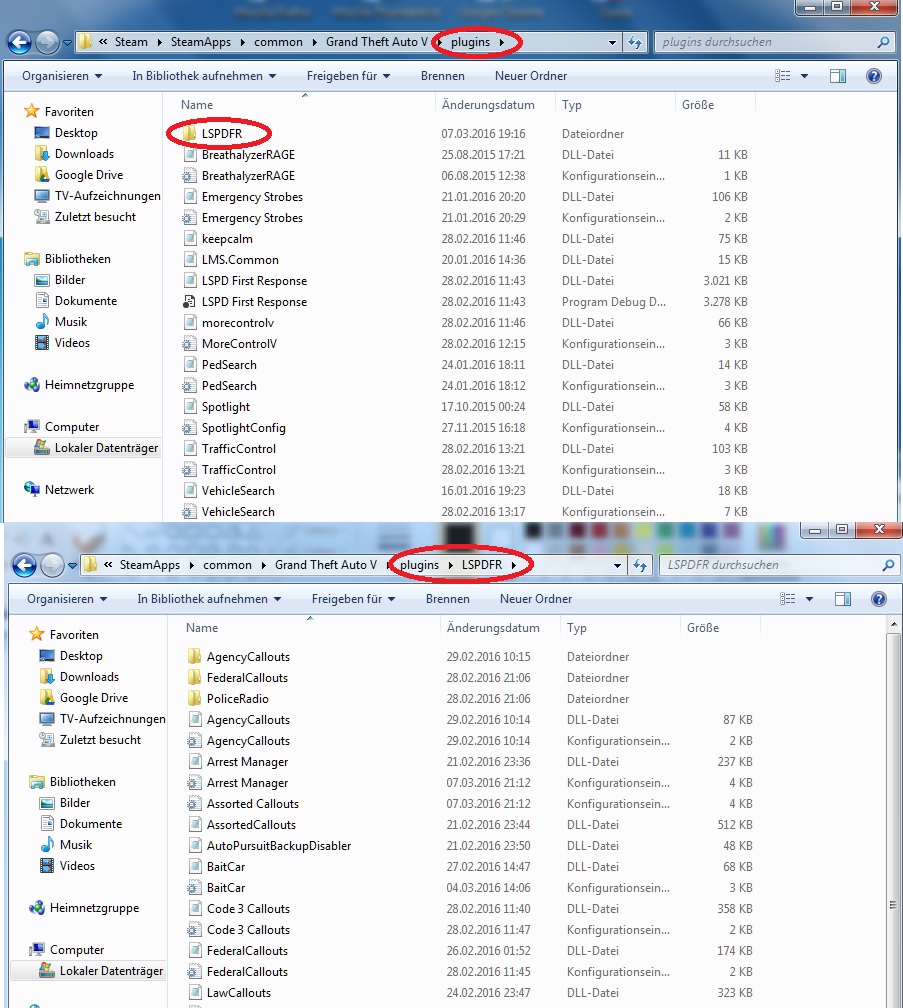Open Organisieren dropdown in plugins window

click(62, 76)
